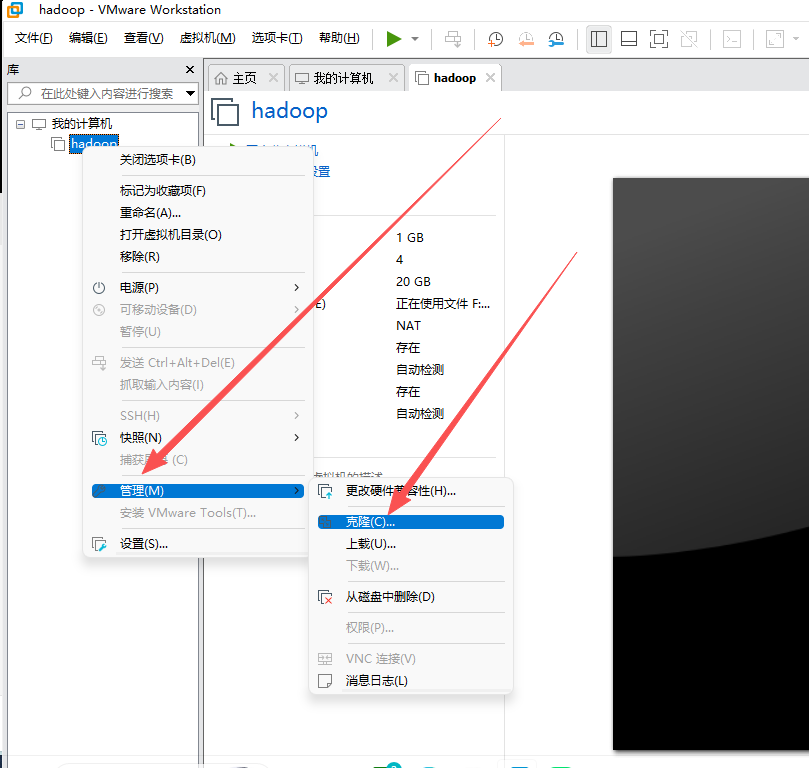
Task: Take a snapshot with the clock-plus icon
Action: pos(495,39)
